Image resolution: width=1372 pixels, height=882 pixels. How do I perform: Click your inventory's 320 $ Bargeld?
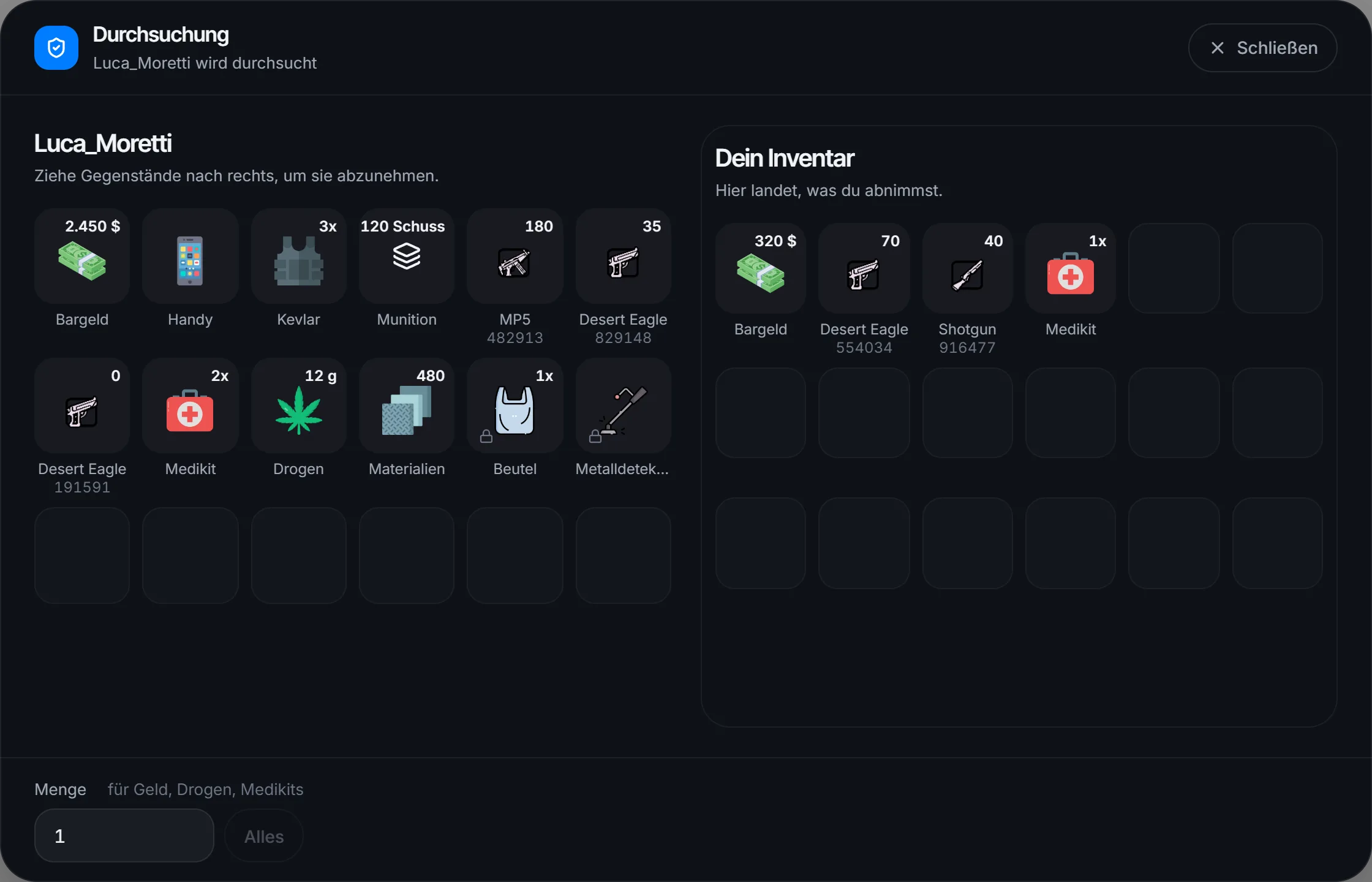[760, 268]
